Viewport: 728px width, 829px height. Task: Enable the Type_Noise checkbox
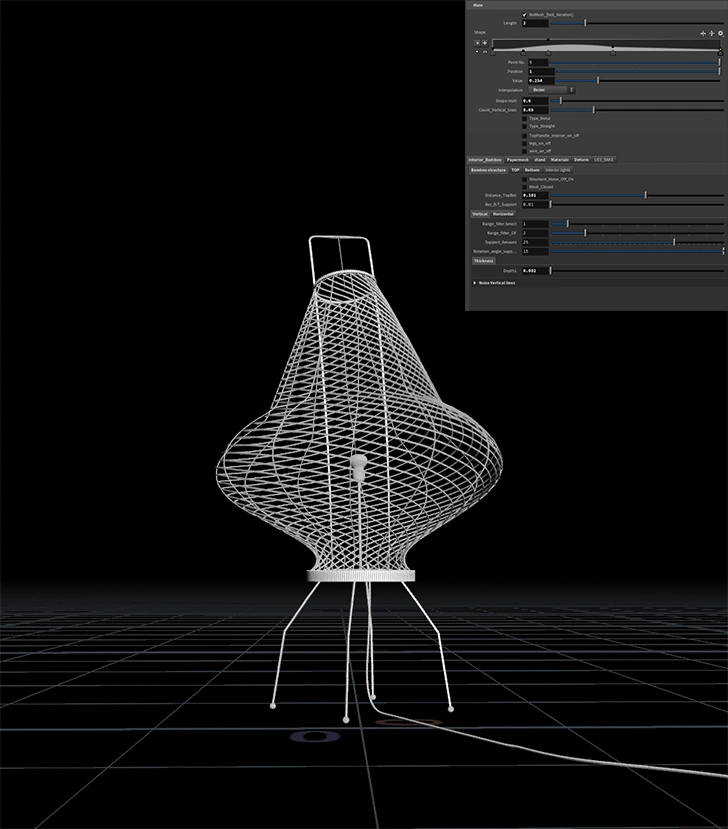click(x=525, y=118)
